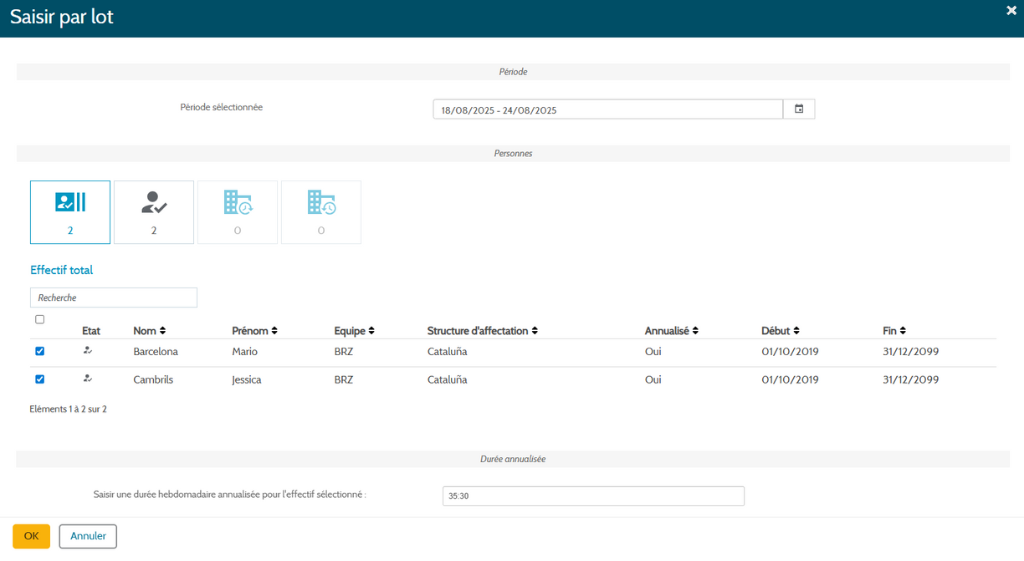The height and width of the screenshot is (561, 1024).
Task: Sort the table by Fin
Action: [x=894, y=330]
